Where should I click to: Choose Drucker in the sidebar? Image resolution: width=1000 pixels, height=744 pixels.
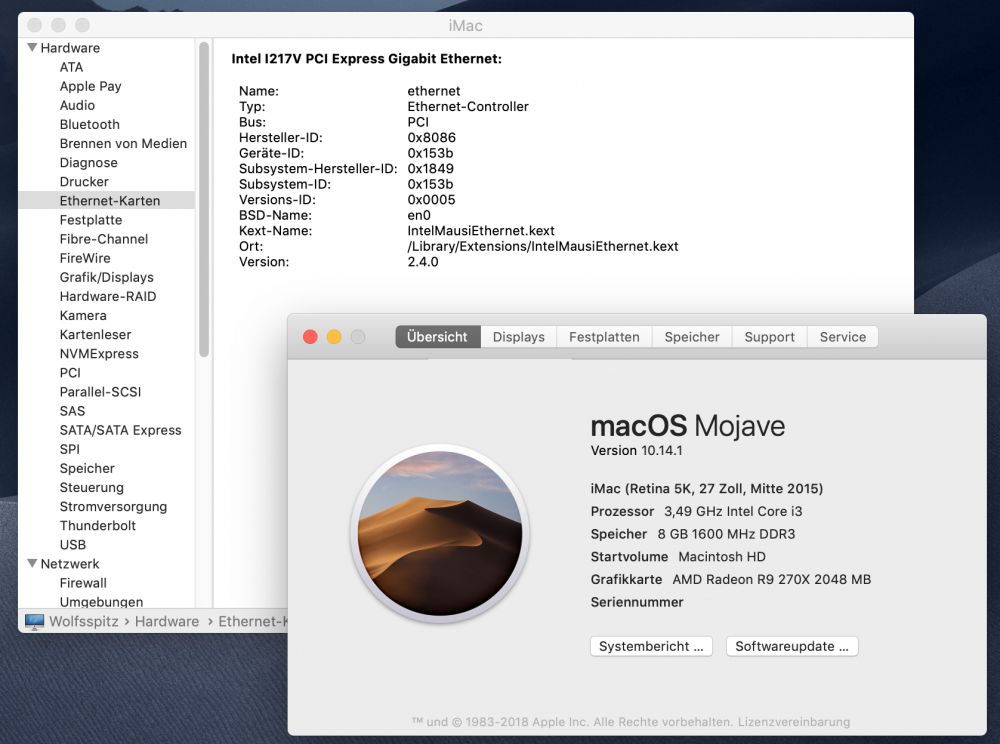tap(84, 182)
